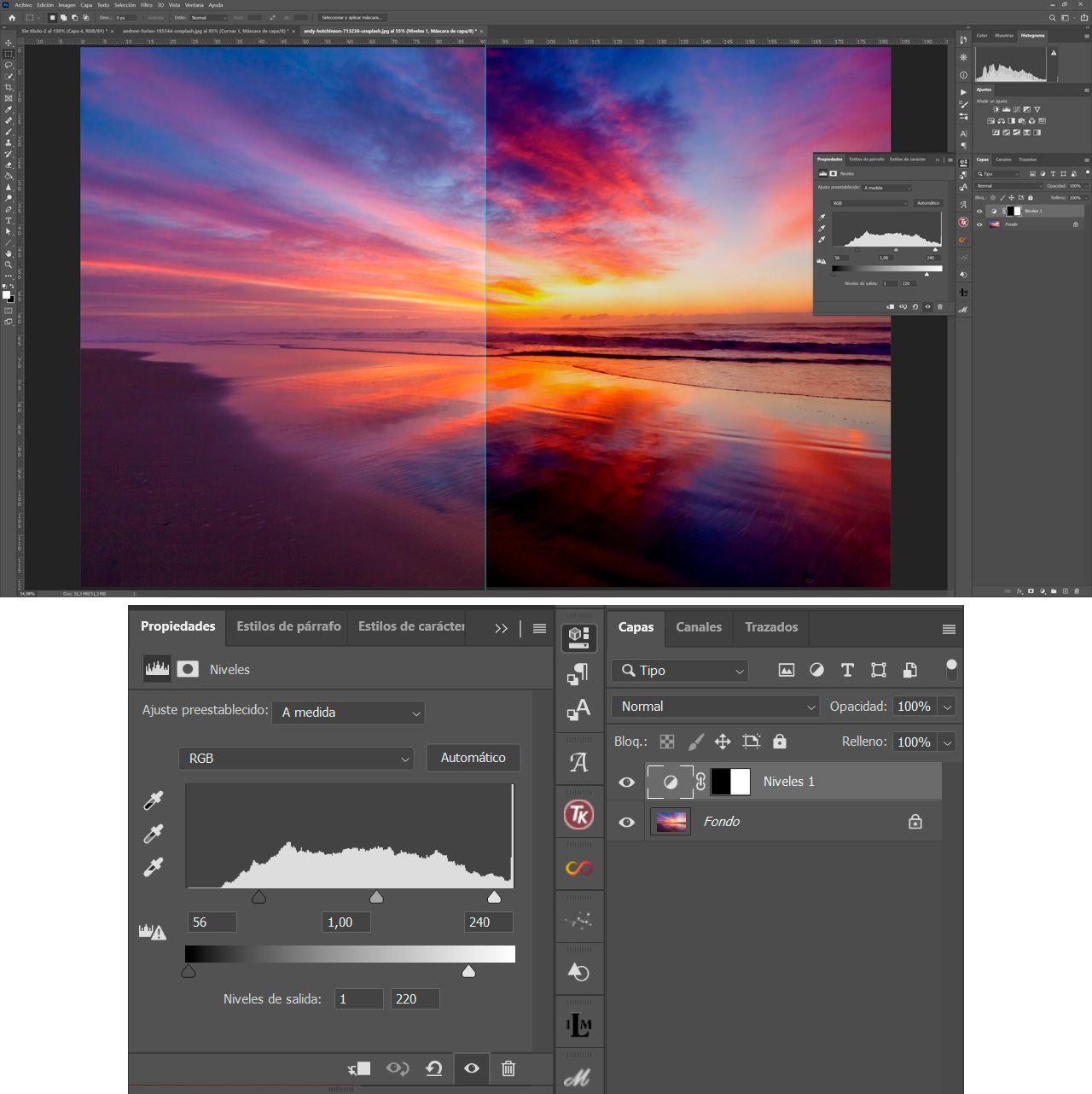This screenshot has height=1094, width=1092.
Task: Open the infinity-shaped plugin icon in enlarged dock
Action: [579, 868]
